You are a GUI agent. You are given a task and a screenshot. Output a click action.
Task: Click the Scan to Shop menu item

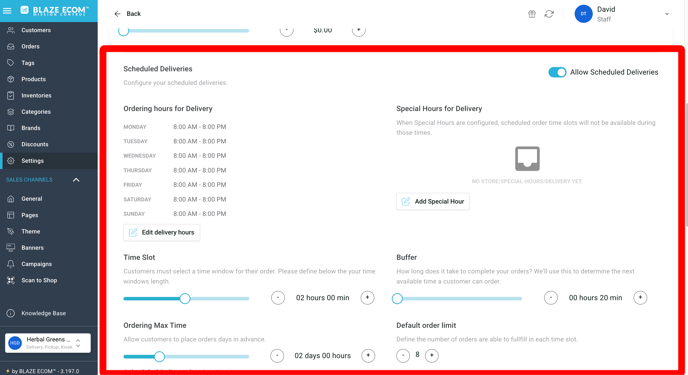pos(39,280)
